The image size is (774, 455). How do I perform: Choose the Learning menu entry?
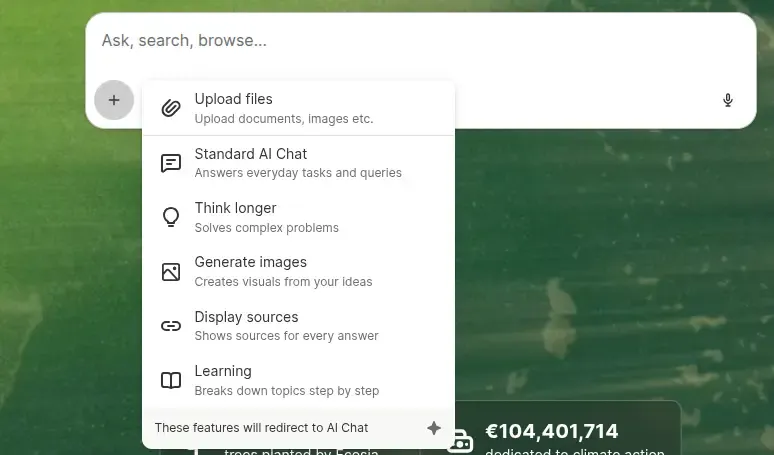click(x=298, y=380)
